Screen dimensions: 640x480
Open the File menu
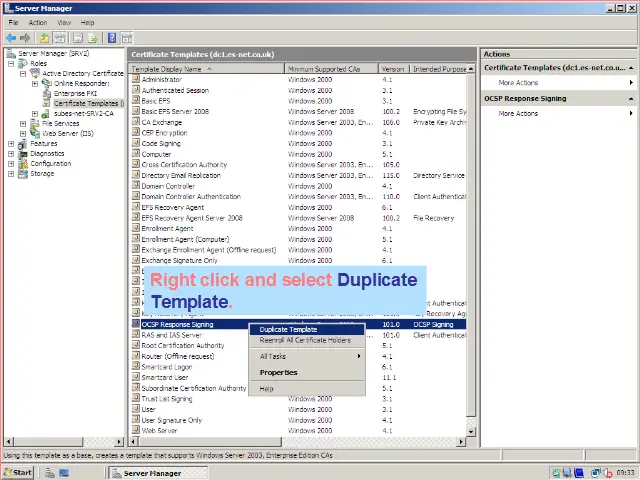[13, 22]
